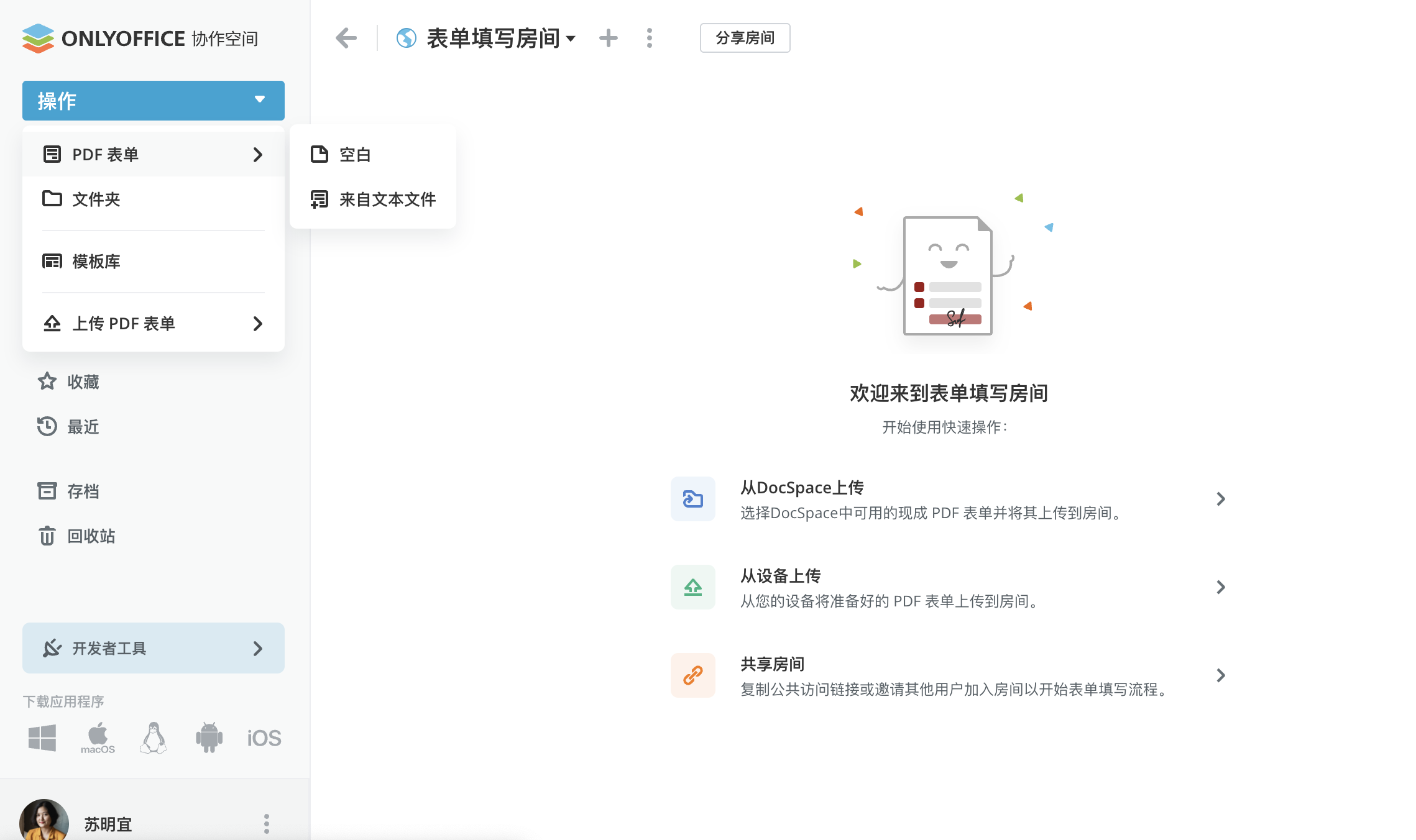Open 最近 in the sidebar
This screenshot has width=1416, height=840.
(83, 426)
